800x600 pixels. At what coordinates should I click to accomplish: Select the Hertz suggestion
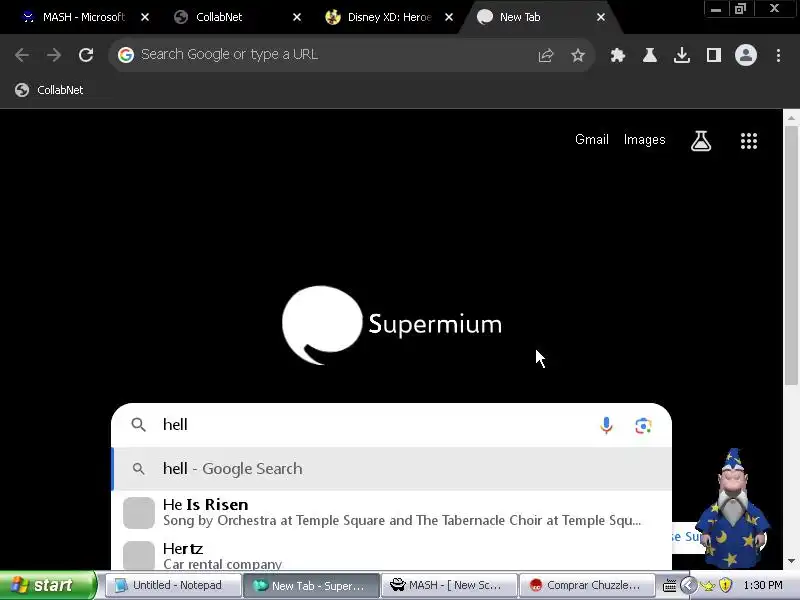(391, 555)
